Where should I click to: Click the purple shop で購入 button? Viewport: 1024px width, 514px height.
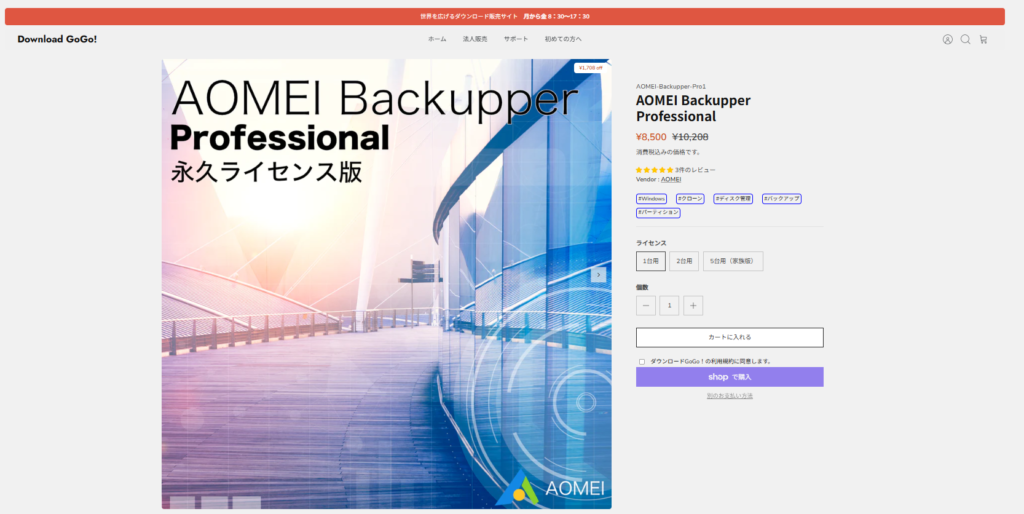[729, 377]
